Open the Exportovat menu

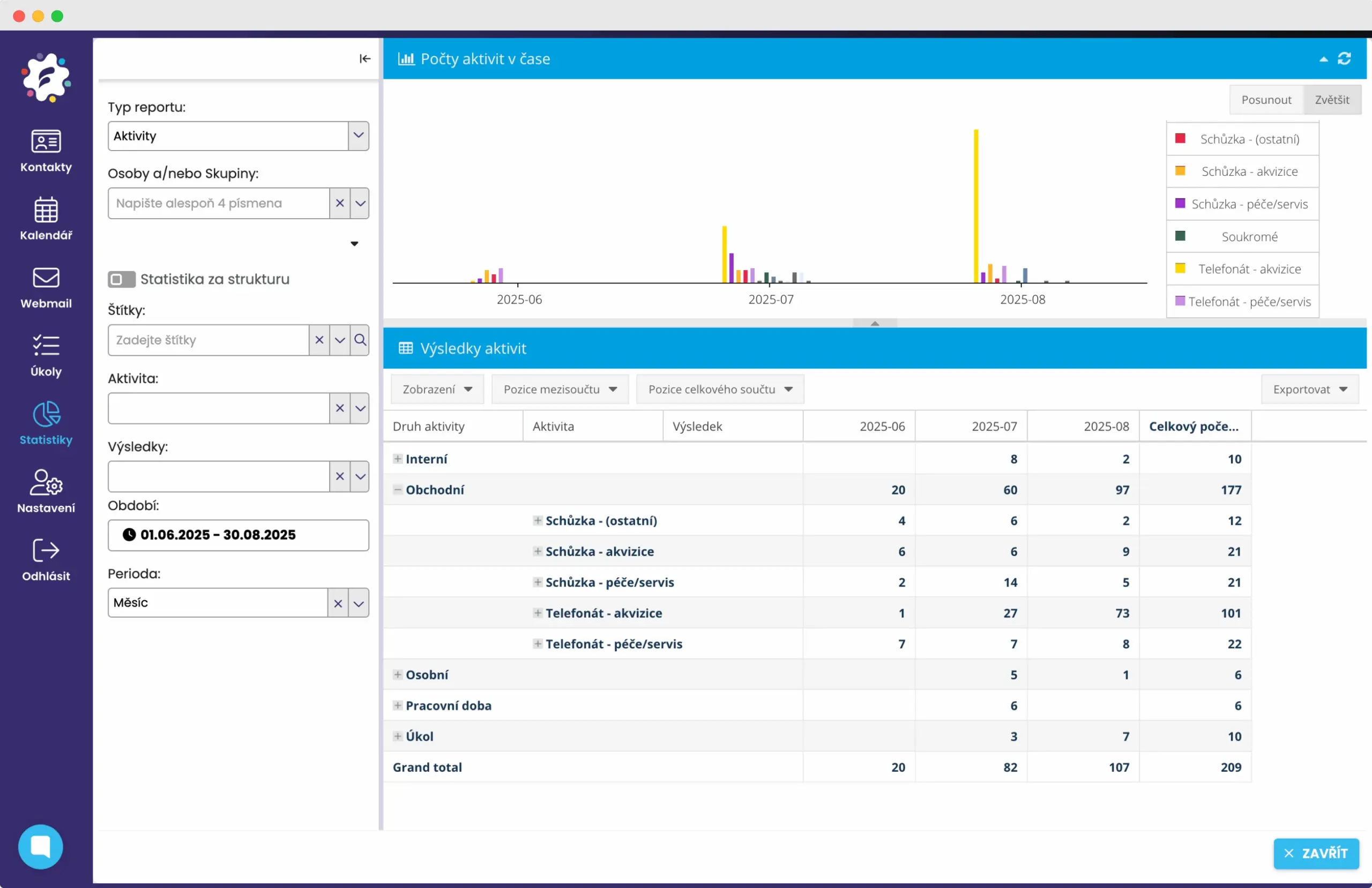[x=1309, y=389]
